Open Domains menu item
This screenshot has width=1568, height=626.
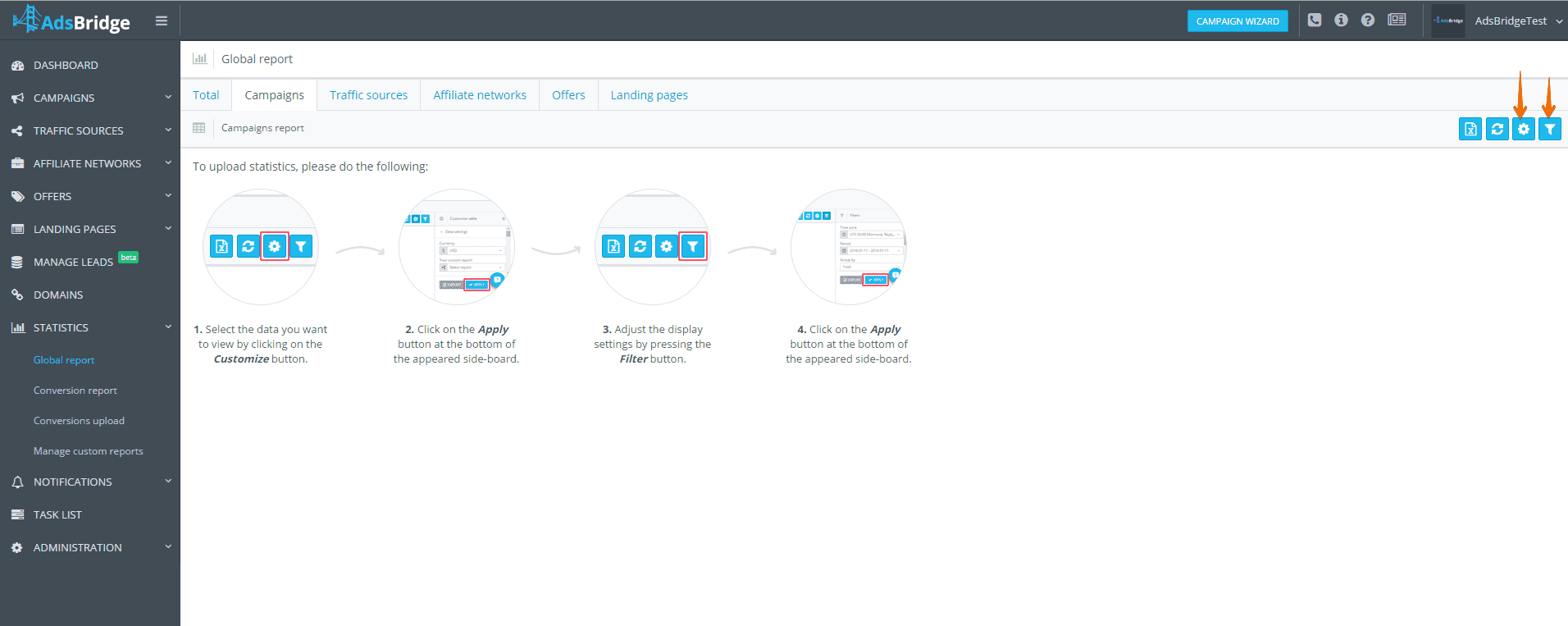click(58, 295)
